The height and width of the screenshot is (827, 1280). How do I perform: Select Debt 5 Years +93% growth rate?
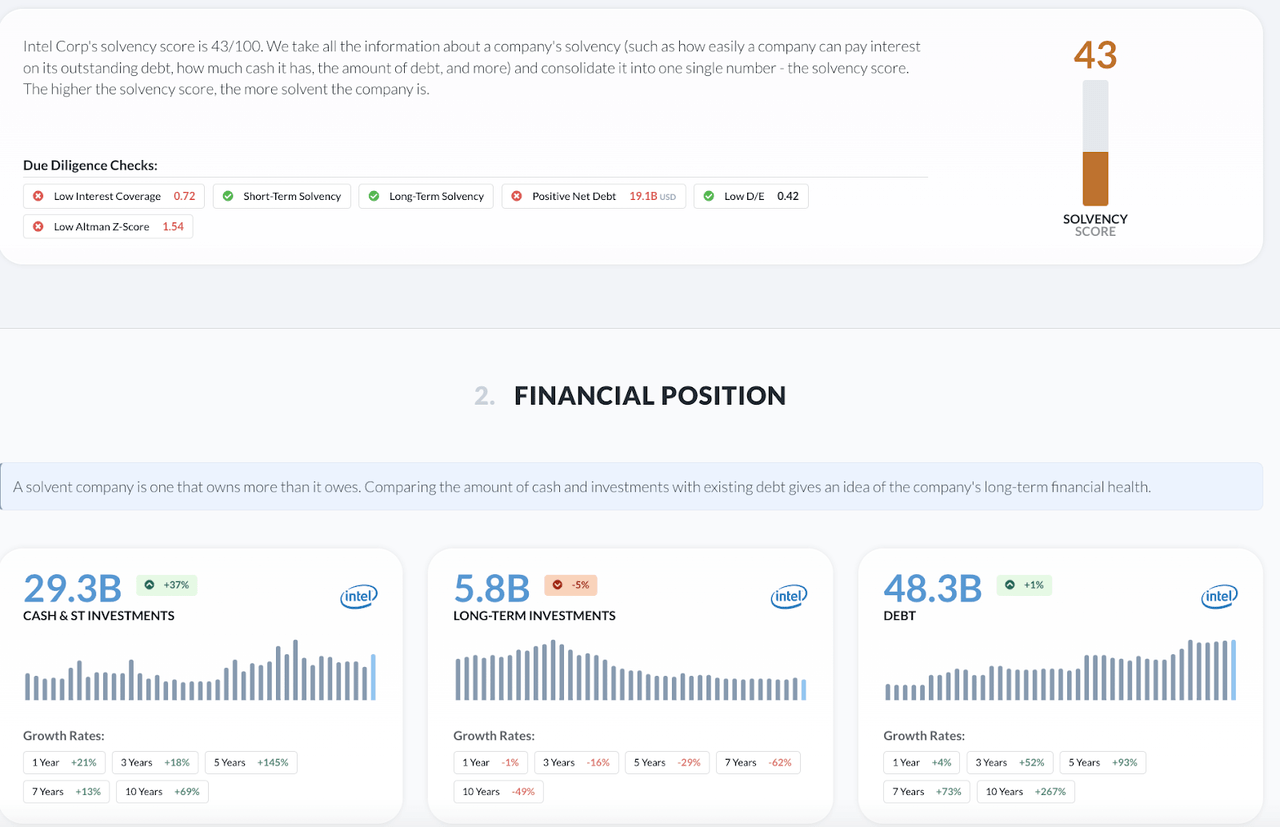pyautogui.click(x=1103, y=762)
